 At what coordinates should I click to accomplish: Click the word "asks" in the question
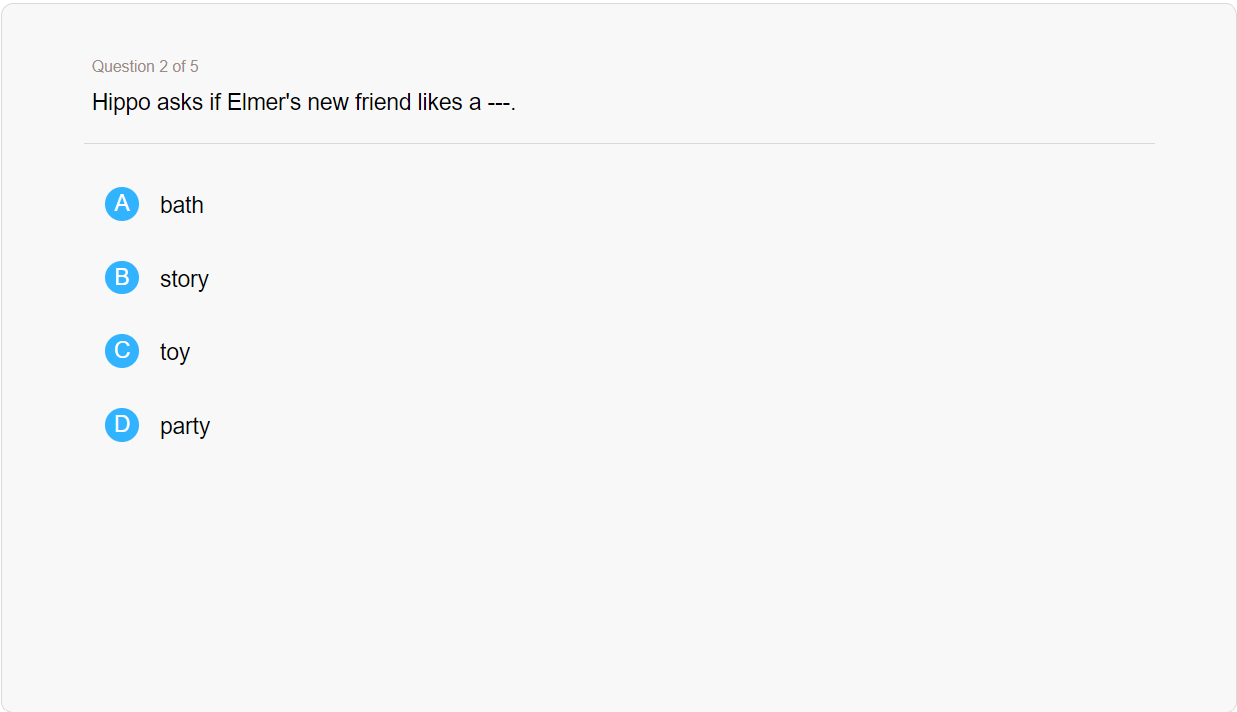[x=180, y=102]
